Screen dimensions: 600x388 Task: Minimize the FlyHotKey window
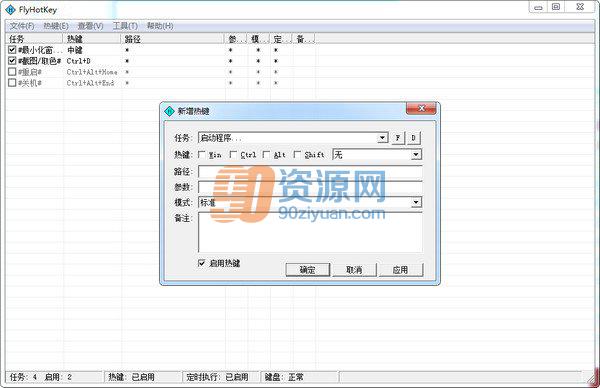(x=538, y=7)
